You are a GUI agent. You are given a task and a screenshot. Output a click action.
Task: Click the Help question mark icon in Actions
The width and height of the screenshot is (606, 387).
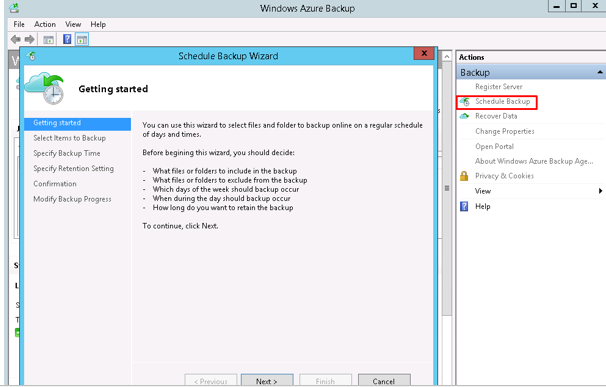pos(464,206)
